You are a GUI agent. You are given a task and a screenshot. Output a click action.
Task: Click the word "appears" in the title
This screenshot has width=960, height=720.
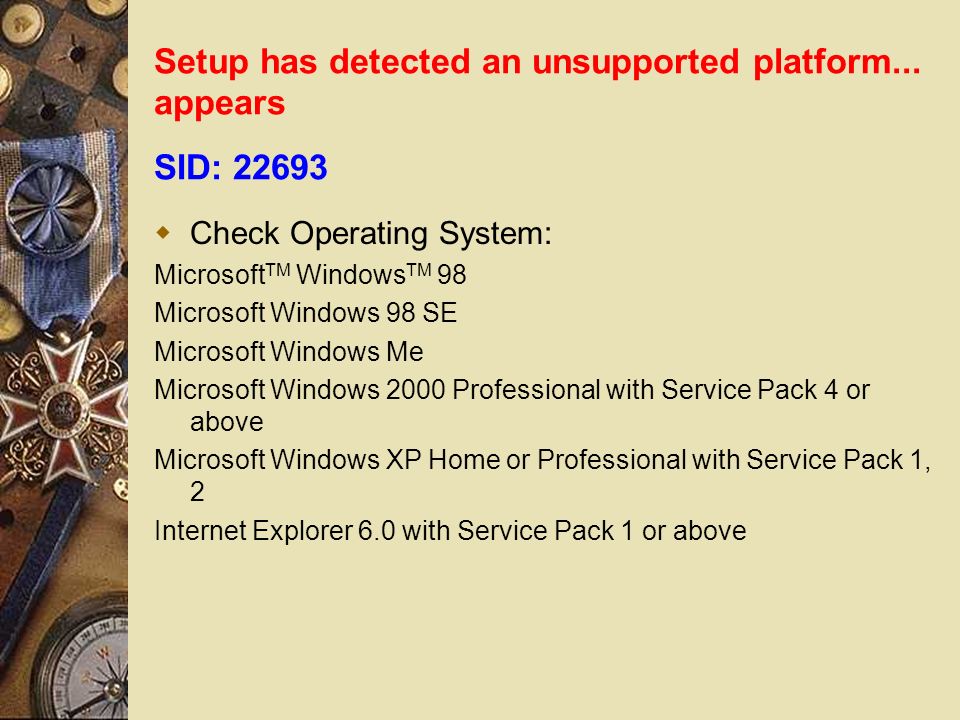pyautogui.click(x=219, y=103)
